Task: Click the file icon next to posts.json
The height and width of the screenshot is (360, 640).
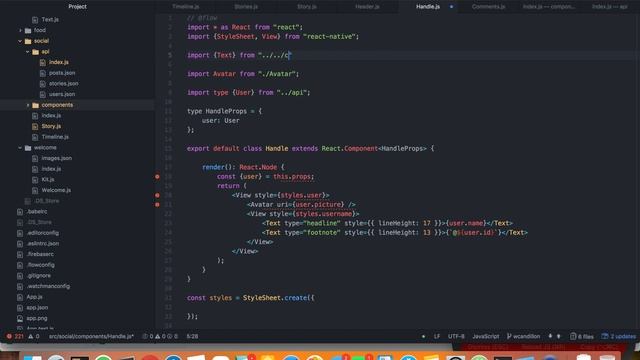Action: [42, 73]
